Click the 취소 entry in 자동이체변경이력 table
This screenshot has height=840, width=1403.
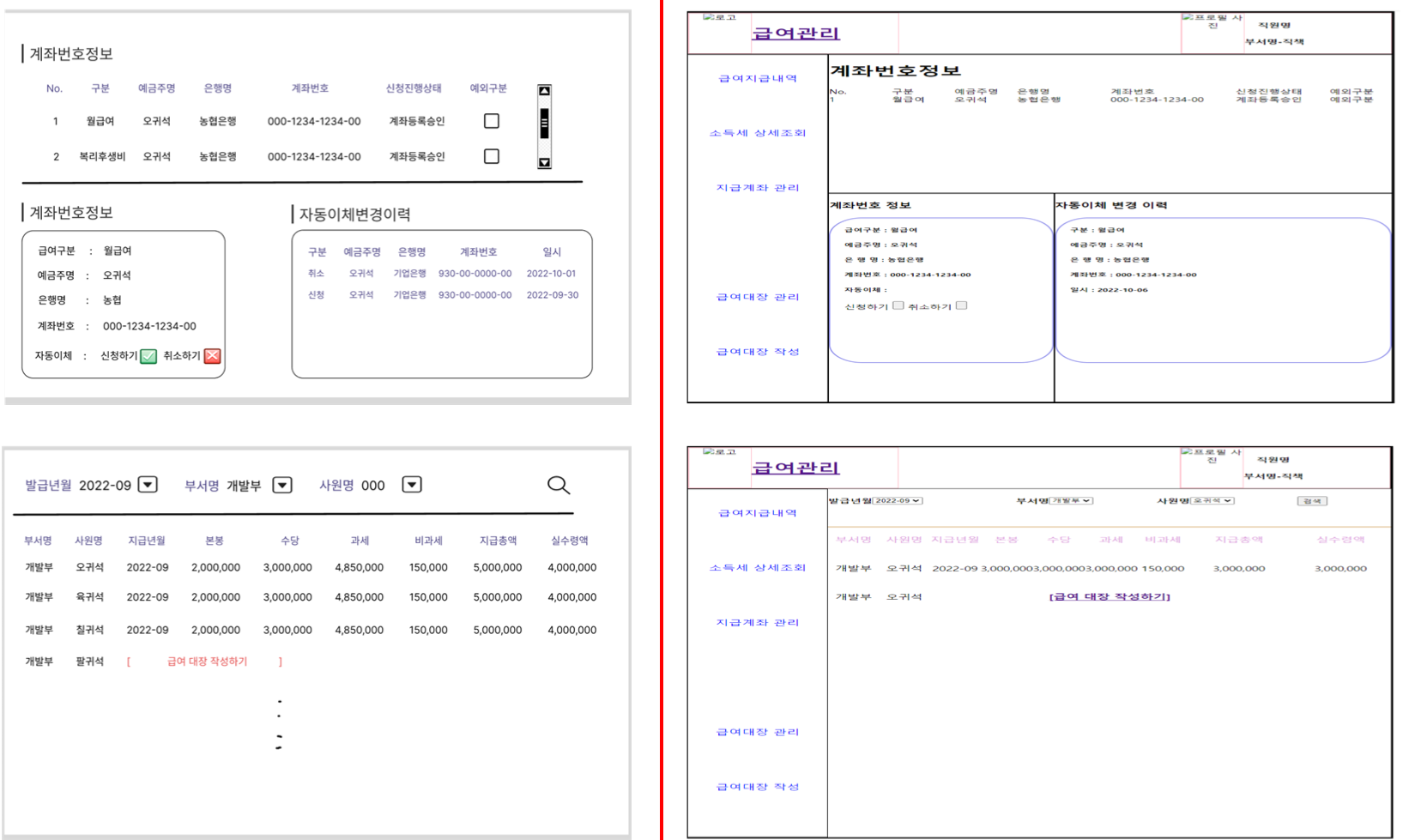click(317, 274)
